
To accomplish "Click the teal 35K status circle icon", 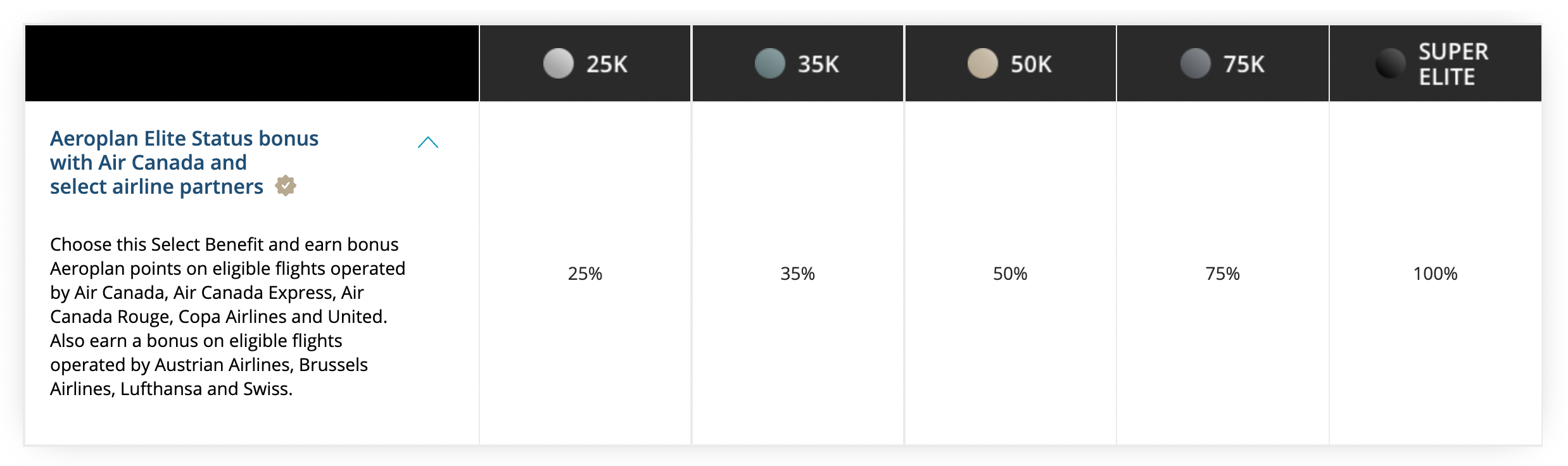I will point(769,64).
